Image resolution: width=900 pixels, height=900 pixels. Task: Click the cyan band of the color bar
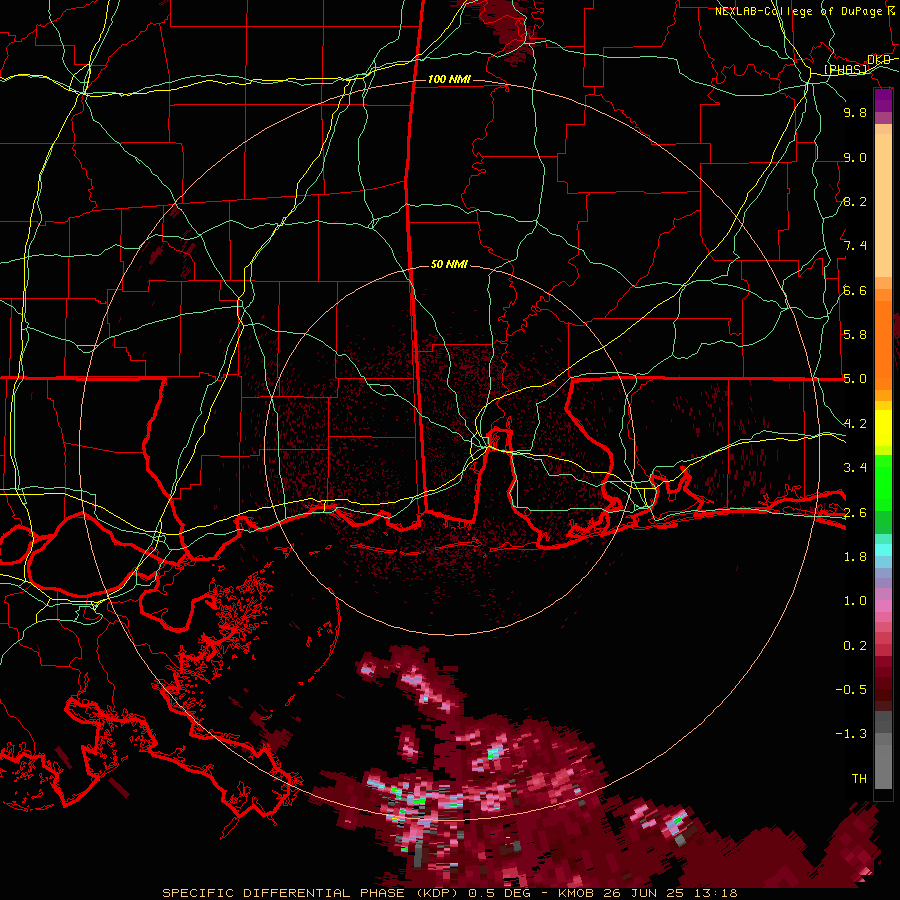(x=883, y=549)
